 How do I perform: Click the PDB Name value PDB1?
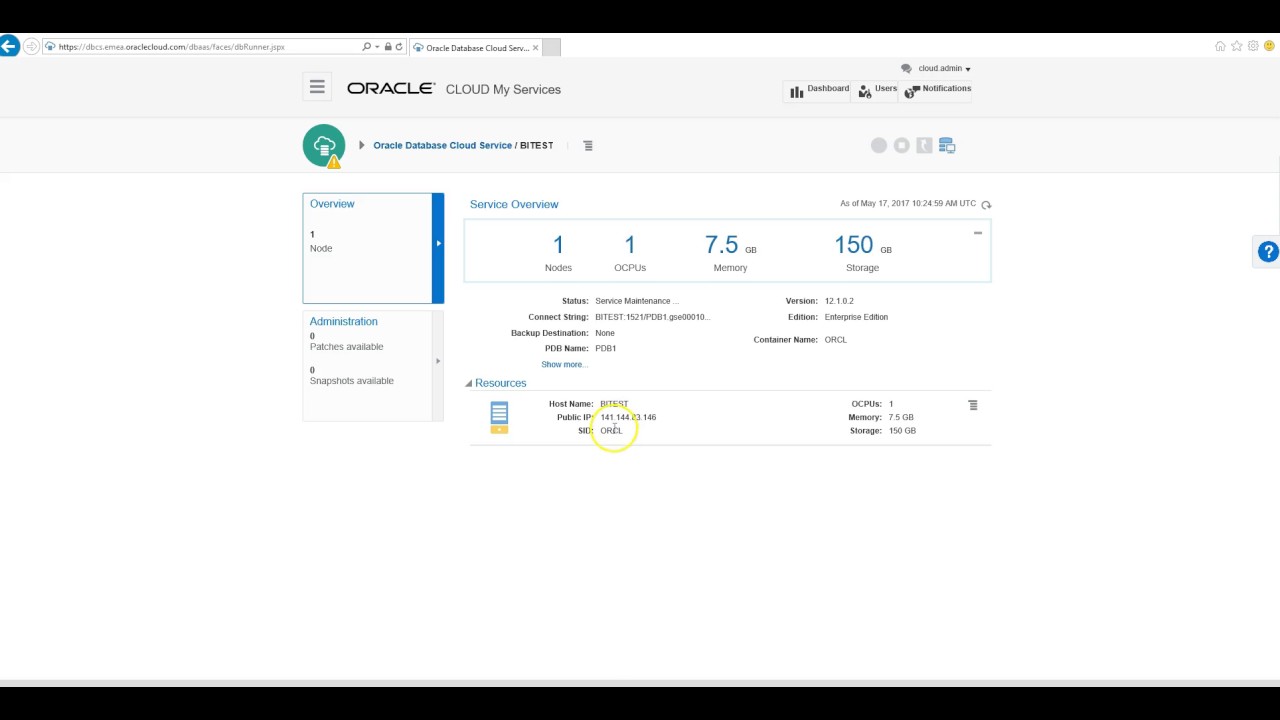pyautogui.click(x=605, y=349)
